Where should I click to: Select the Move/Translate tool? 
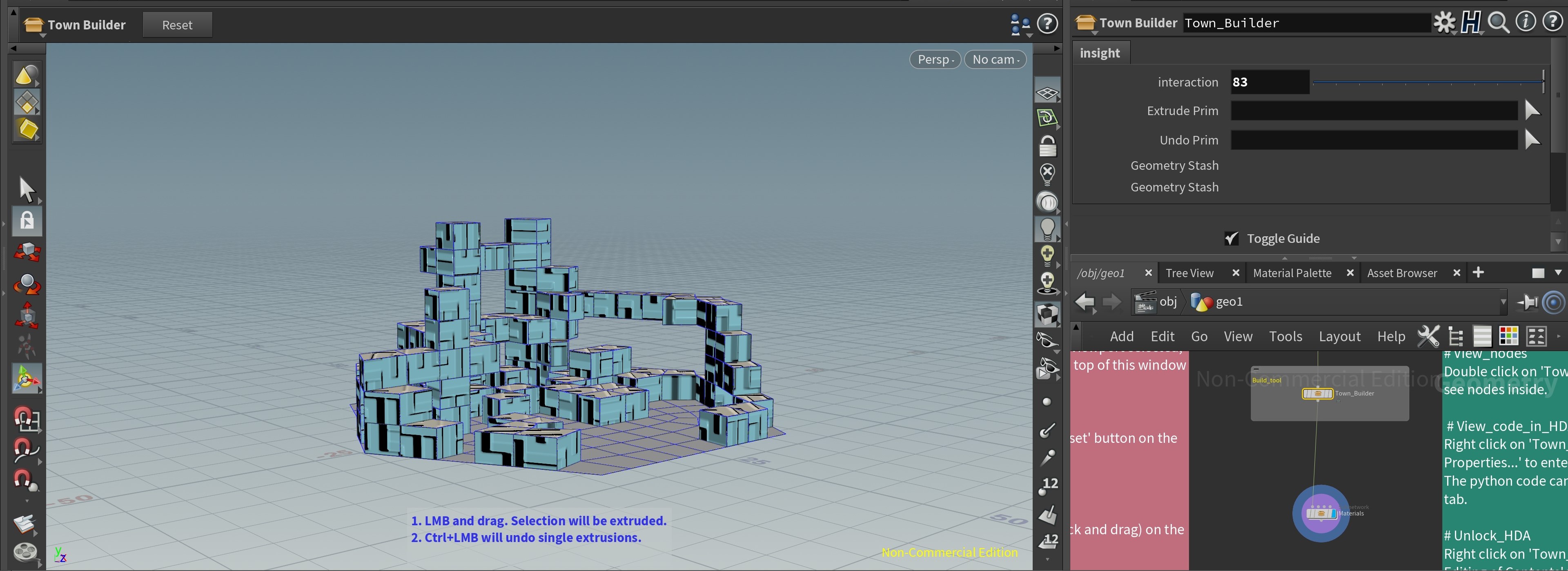(x=27, y=252)
